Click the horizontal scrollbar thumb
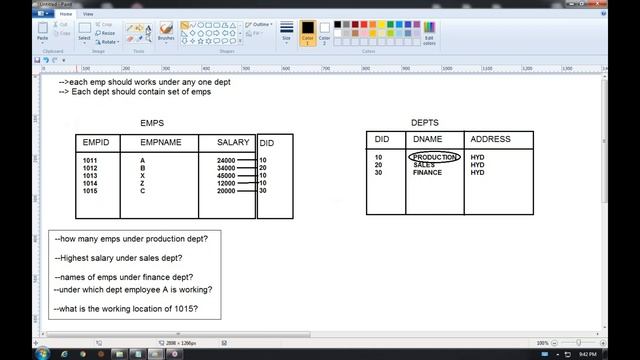 pyautogui.click(x=178, y=334)
